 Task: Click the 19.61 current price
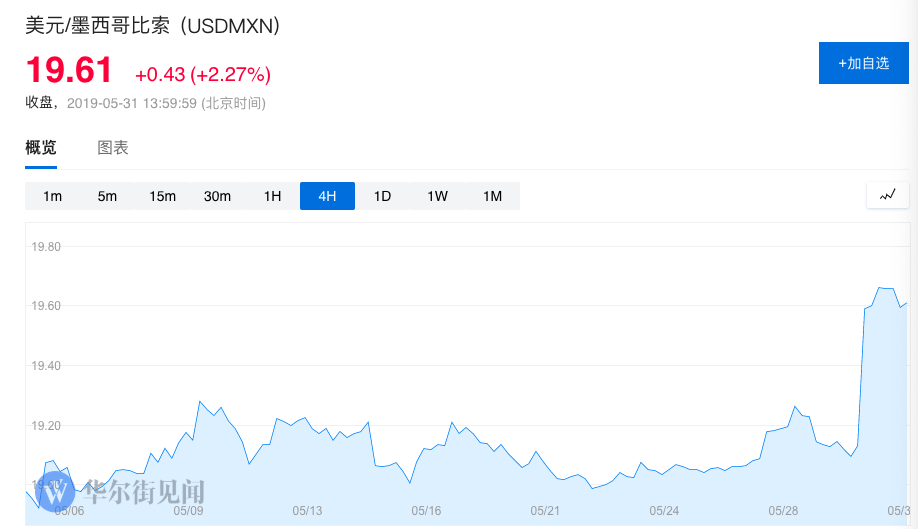coord(69,71)
